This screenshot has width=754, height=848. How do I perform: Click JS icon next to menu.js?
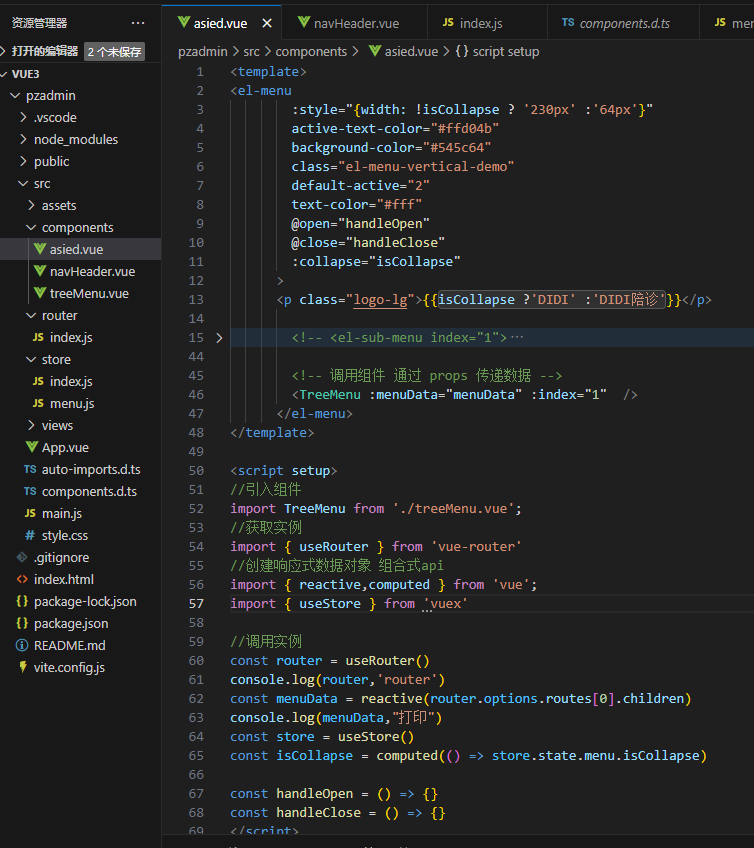point(38,403)
